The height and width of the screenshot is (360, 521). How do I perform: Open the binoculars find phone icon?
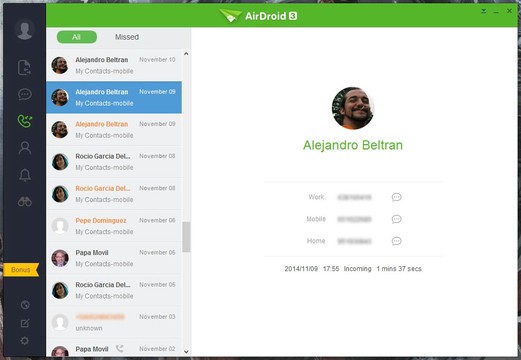(x=25, y=201)
